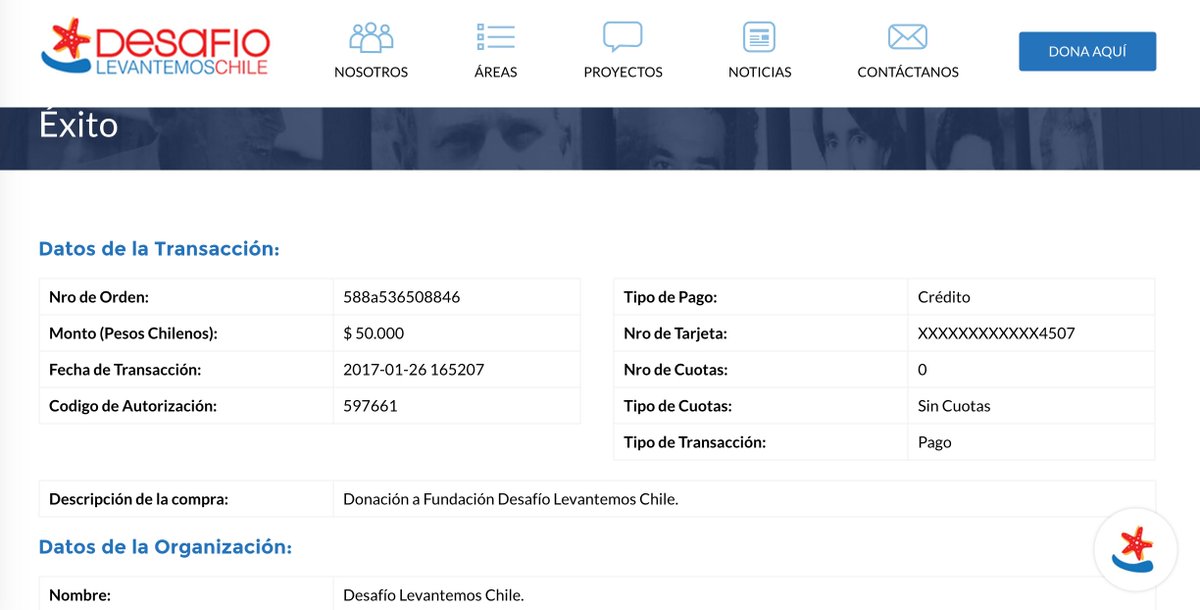Image resolution: width=1200 pixels, height=610 pixels.
Task: Select the card number XXXXXXXXXXXX4507
Action: coord(996,333)
